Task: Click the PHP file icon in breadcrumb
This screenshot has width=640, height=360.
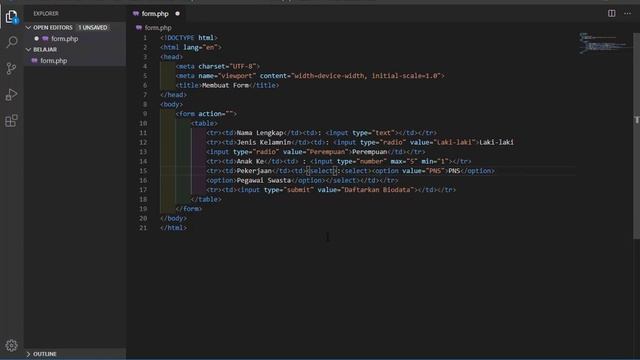Action: tap(139, 28)
